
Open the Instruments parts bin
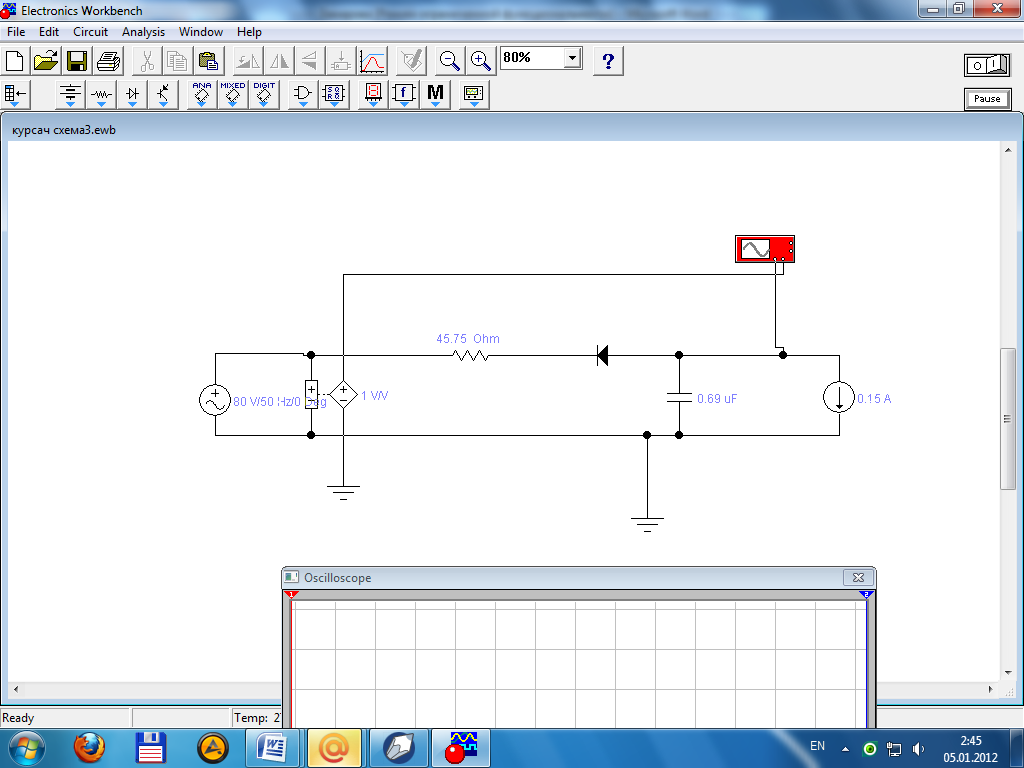(x=474, y=95)
